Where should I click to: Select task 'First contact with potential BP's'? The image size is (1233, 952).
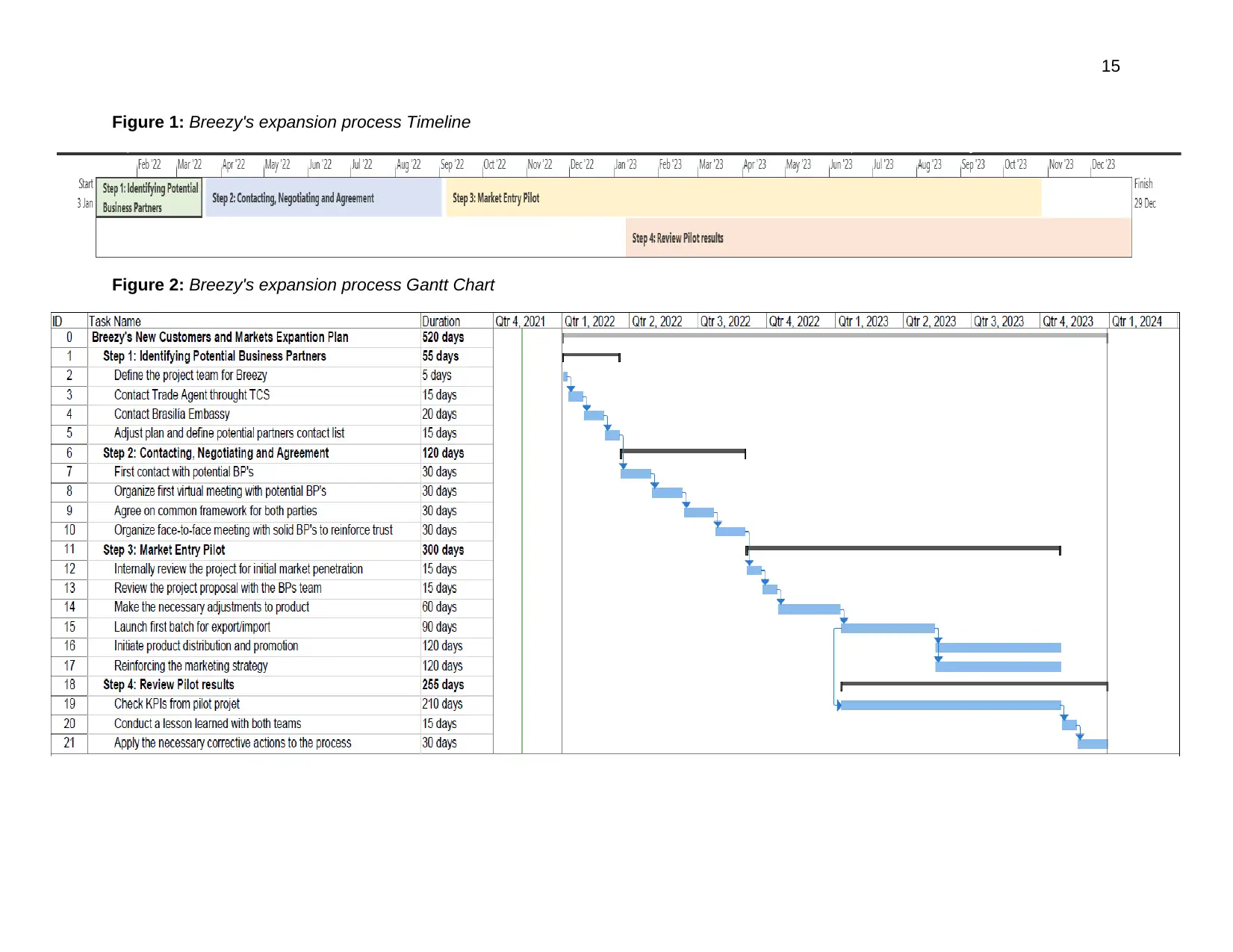pos(184,472)
